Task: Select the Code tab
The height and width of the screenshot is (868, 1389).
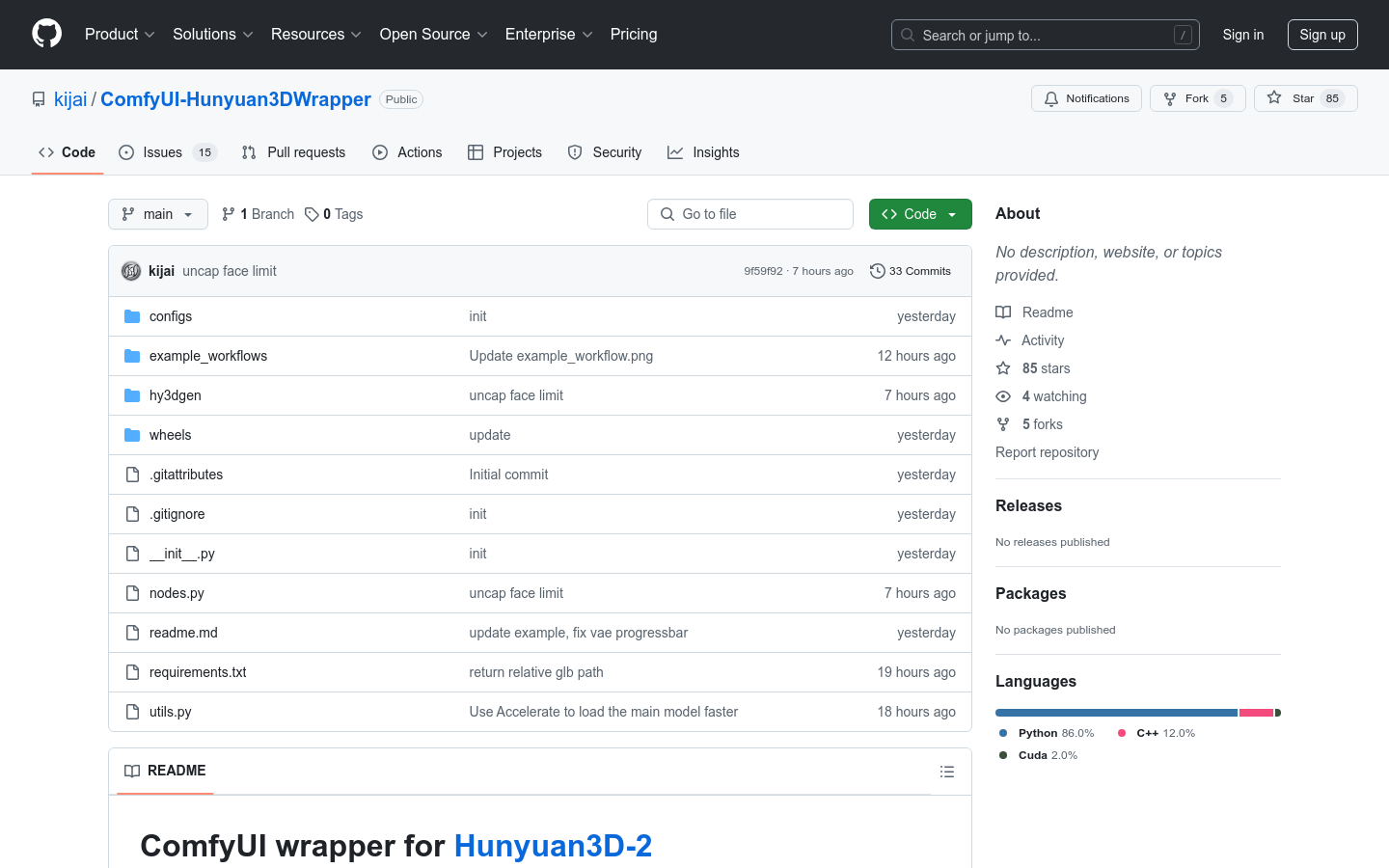Action: coord(68,152)
